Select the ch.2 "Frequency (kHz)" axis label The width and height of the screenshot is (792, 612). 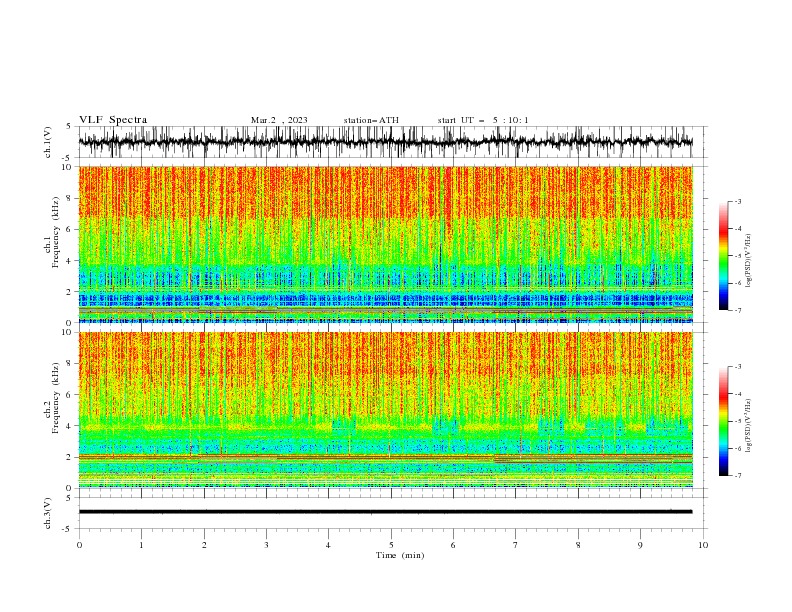(x=56, y=398)
